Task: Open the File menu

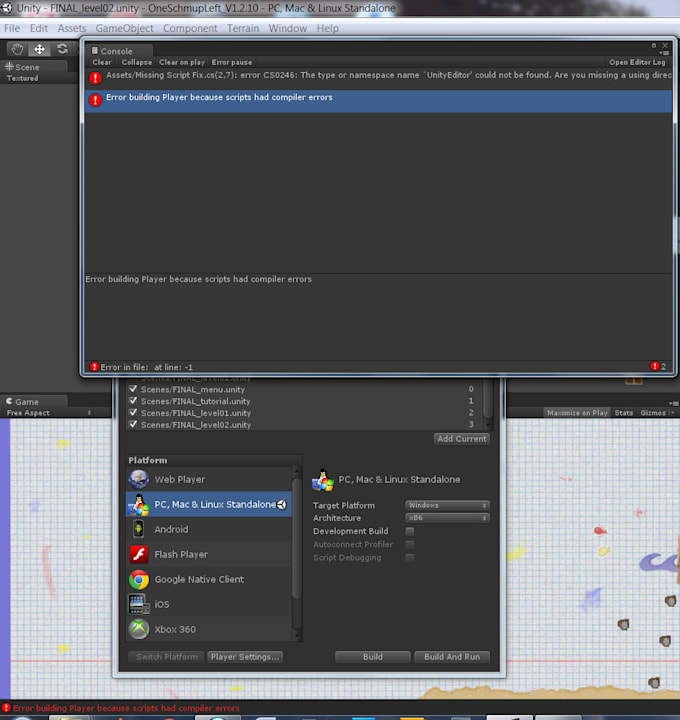Action: [12, 28]
